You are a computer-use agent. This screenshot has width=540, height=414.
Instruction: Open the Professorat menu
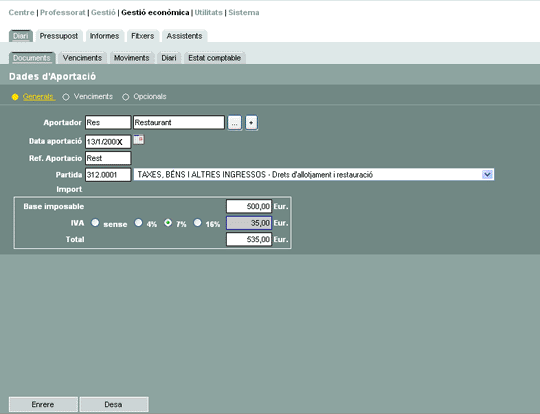[x=63, y=12]
